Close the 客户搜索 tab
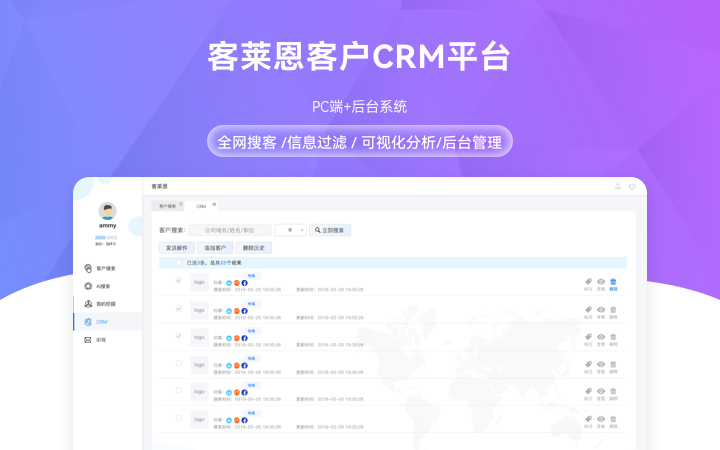 181,204
